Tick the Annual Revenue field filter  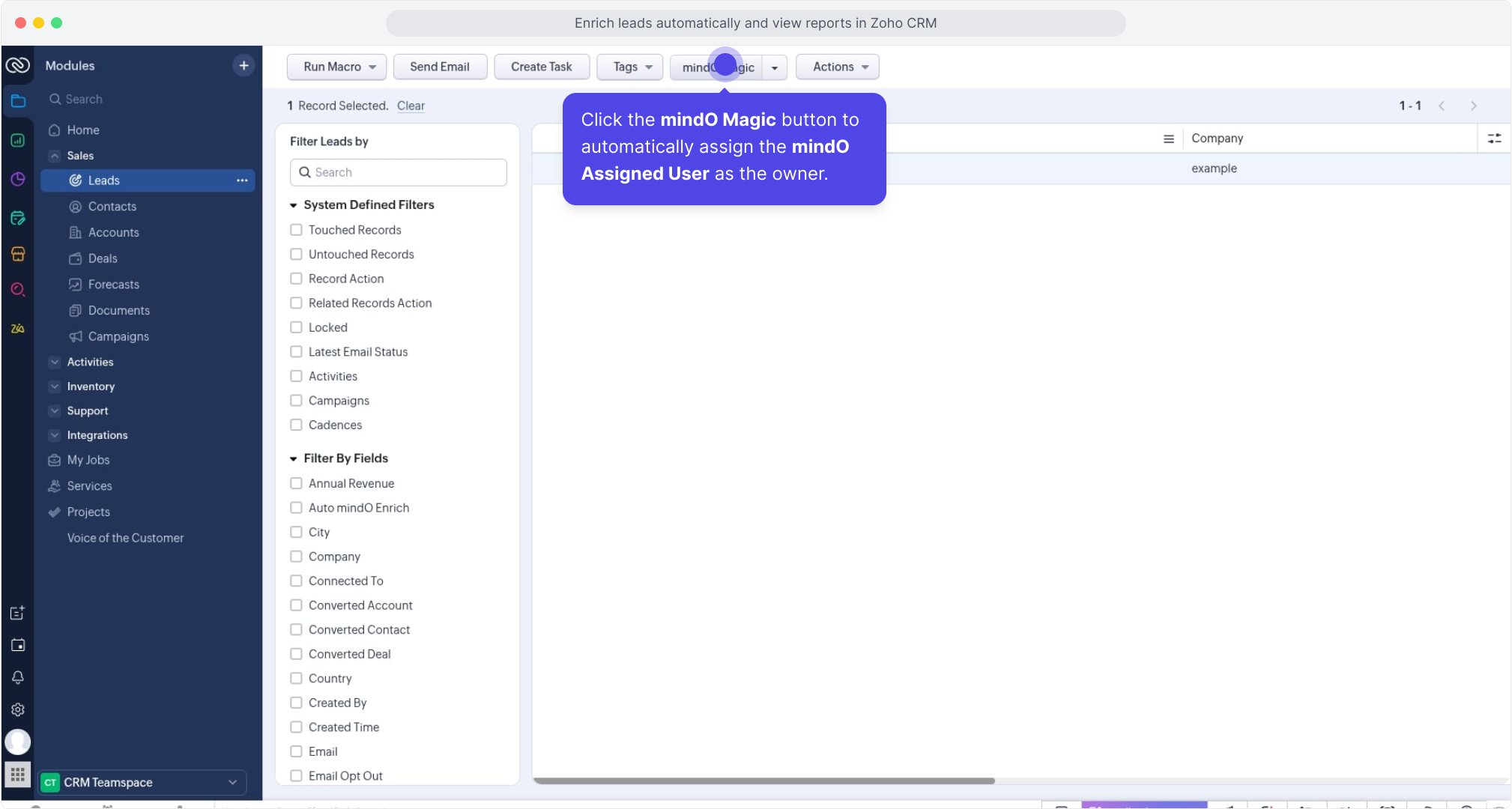(x=296, y=483)
